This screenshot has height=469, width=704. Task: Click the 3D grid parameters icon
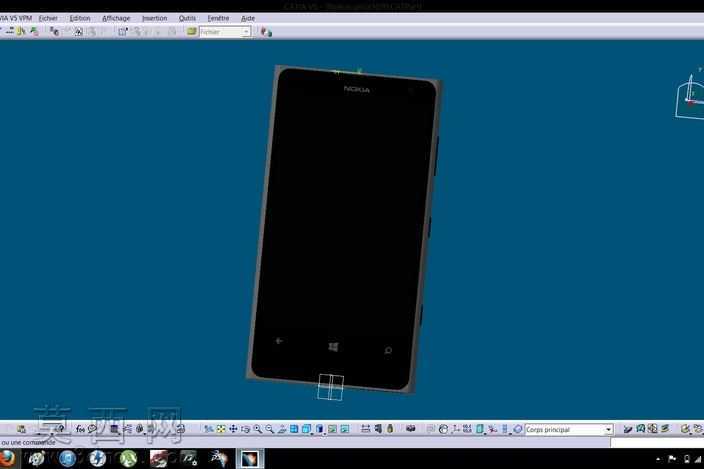click(x=467, y=429)
